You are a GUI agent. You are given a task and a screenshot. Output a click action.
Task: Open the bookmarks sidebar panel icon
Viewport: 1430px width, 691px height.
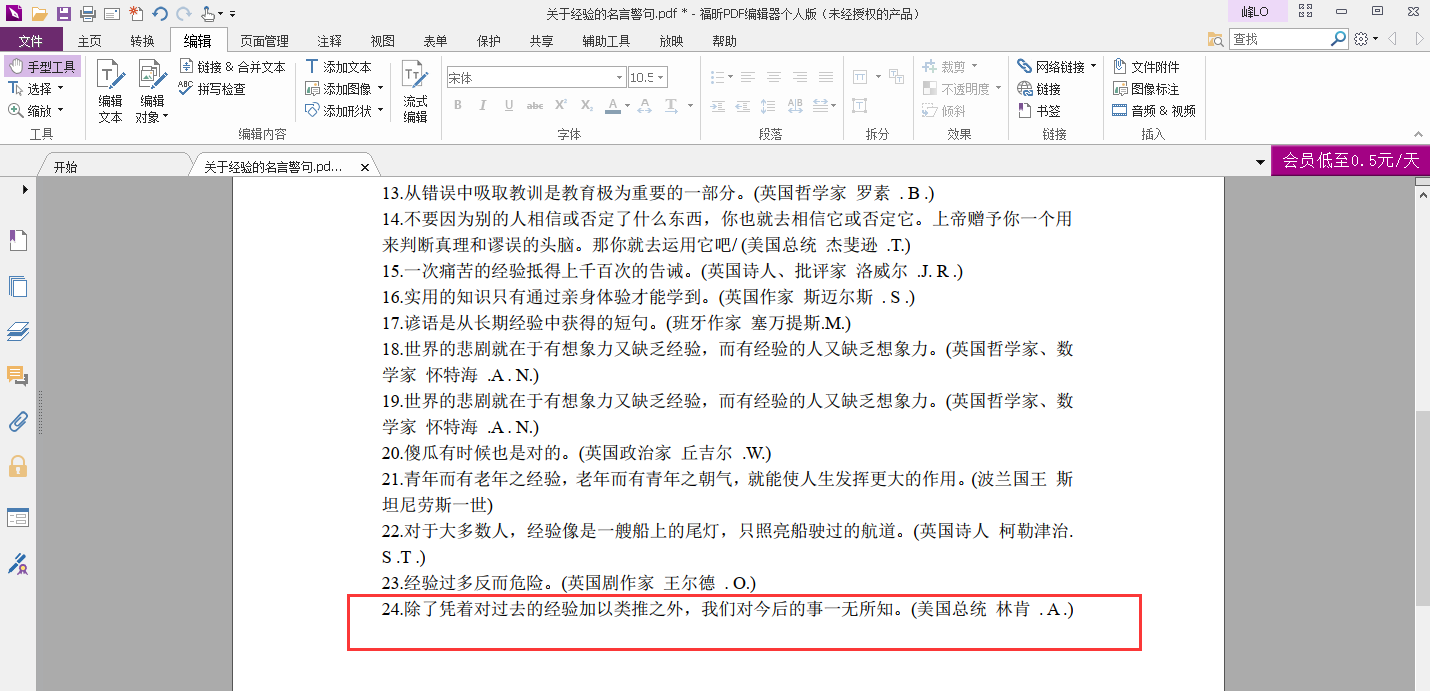pos(18,240)
